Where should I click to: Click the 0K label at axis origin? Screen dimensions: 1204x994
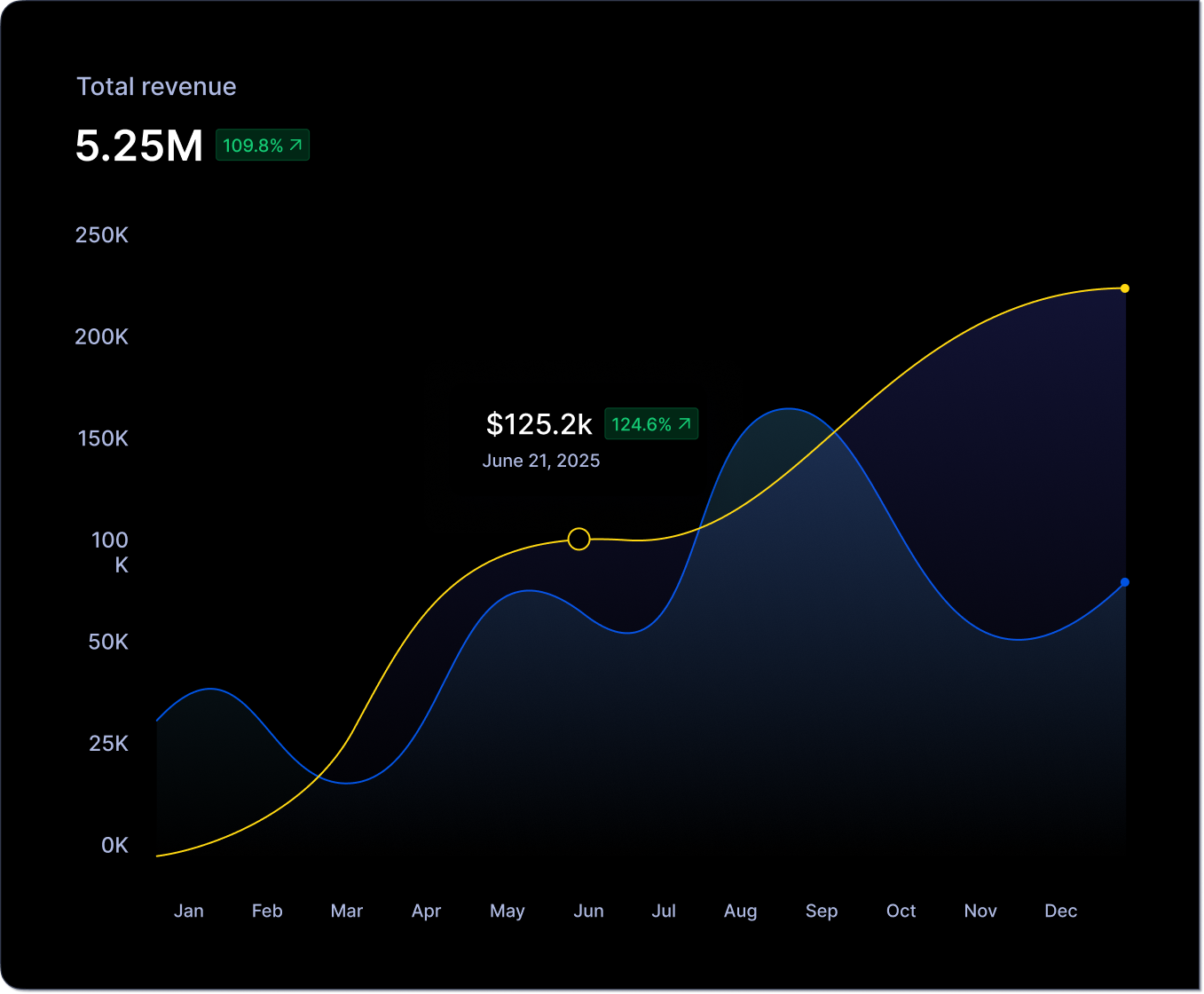[x=114, y=845]
